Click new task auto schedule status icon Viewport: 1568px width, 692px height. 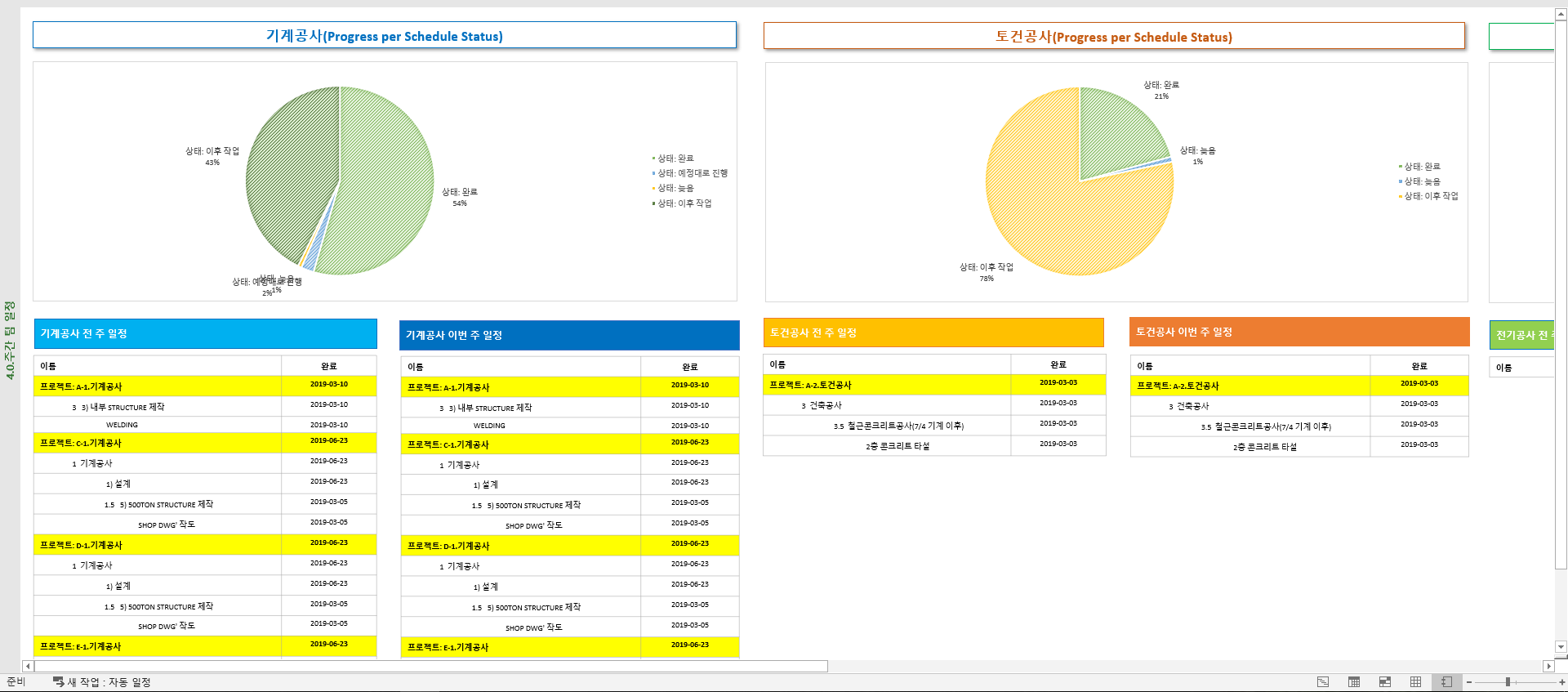[59, 681]
